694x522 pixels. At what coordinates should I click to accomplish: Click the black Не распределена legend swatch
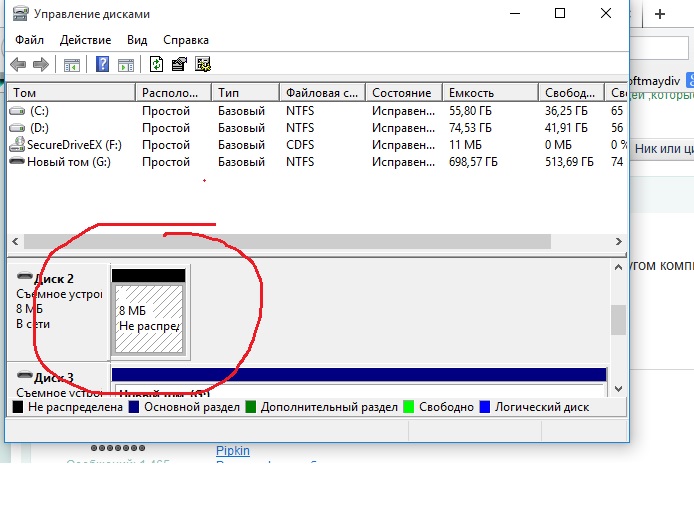click(18, 407)
